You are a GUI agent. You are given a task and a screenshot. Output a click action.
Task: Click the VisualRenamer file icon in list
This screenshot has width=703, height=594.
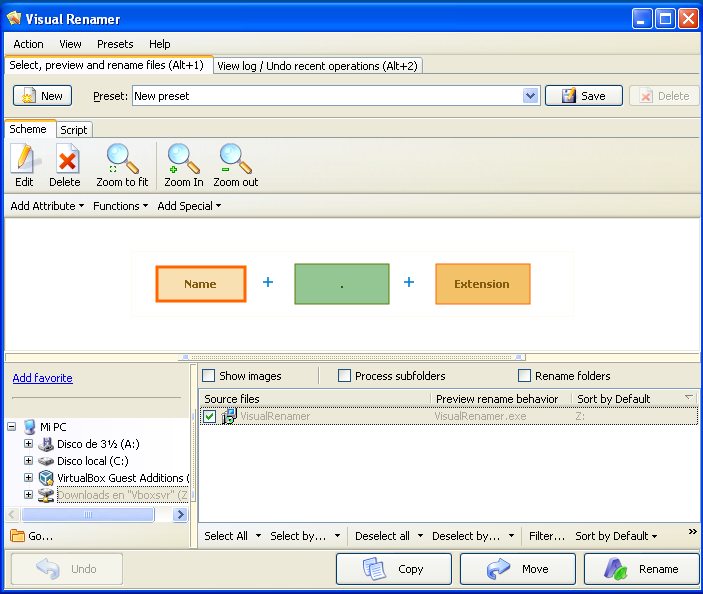click(x=229, y=416)
